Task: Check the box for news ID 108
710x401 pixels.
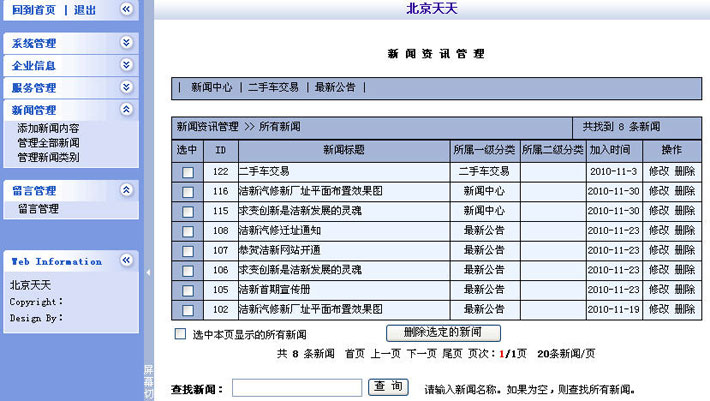Action: coord(188,231)
